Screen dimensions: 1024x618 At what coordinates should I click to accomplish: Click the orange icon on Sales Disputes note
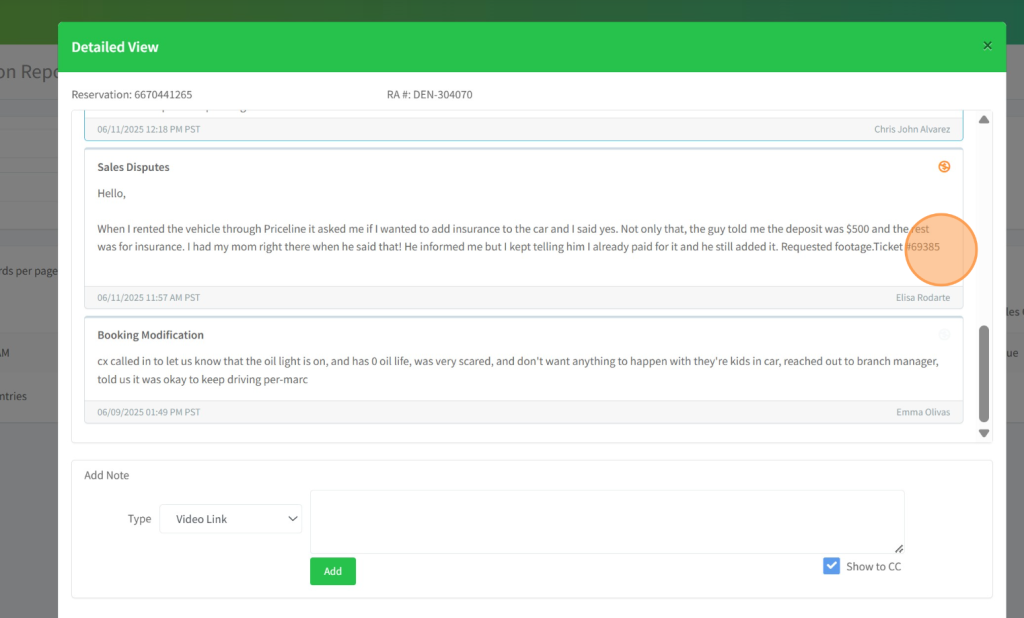(x=944, y=167)
